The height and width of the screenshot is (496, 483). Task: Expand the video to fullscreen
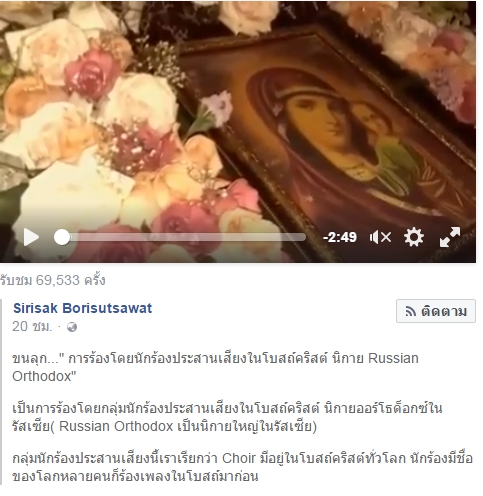pyautogui.click(x=450, y=237)
